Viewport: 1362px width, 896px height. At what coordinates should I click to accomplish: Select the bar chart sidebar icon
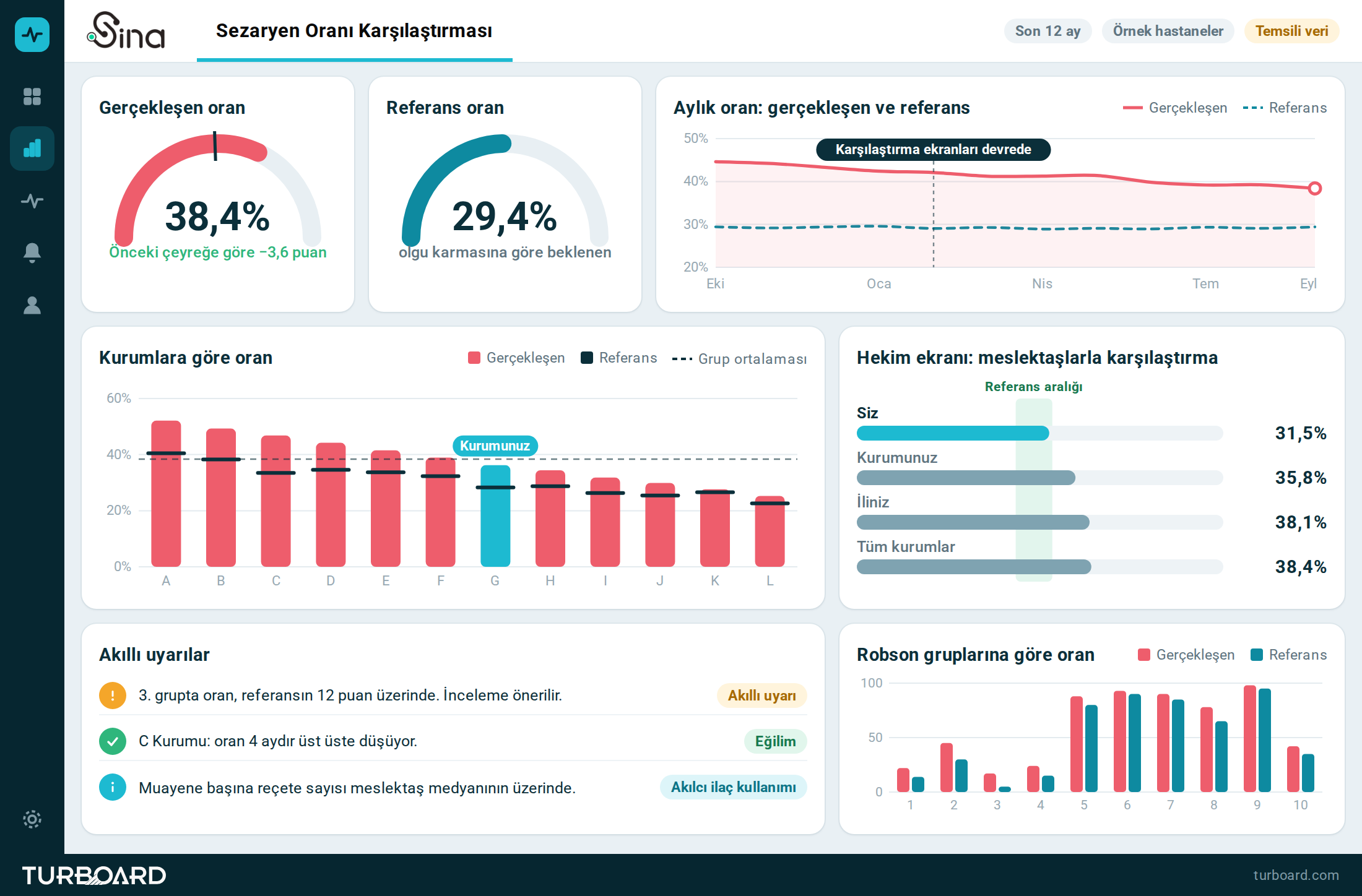(x=32, y=149)
